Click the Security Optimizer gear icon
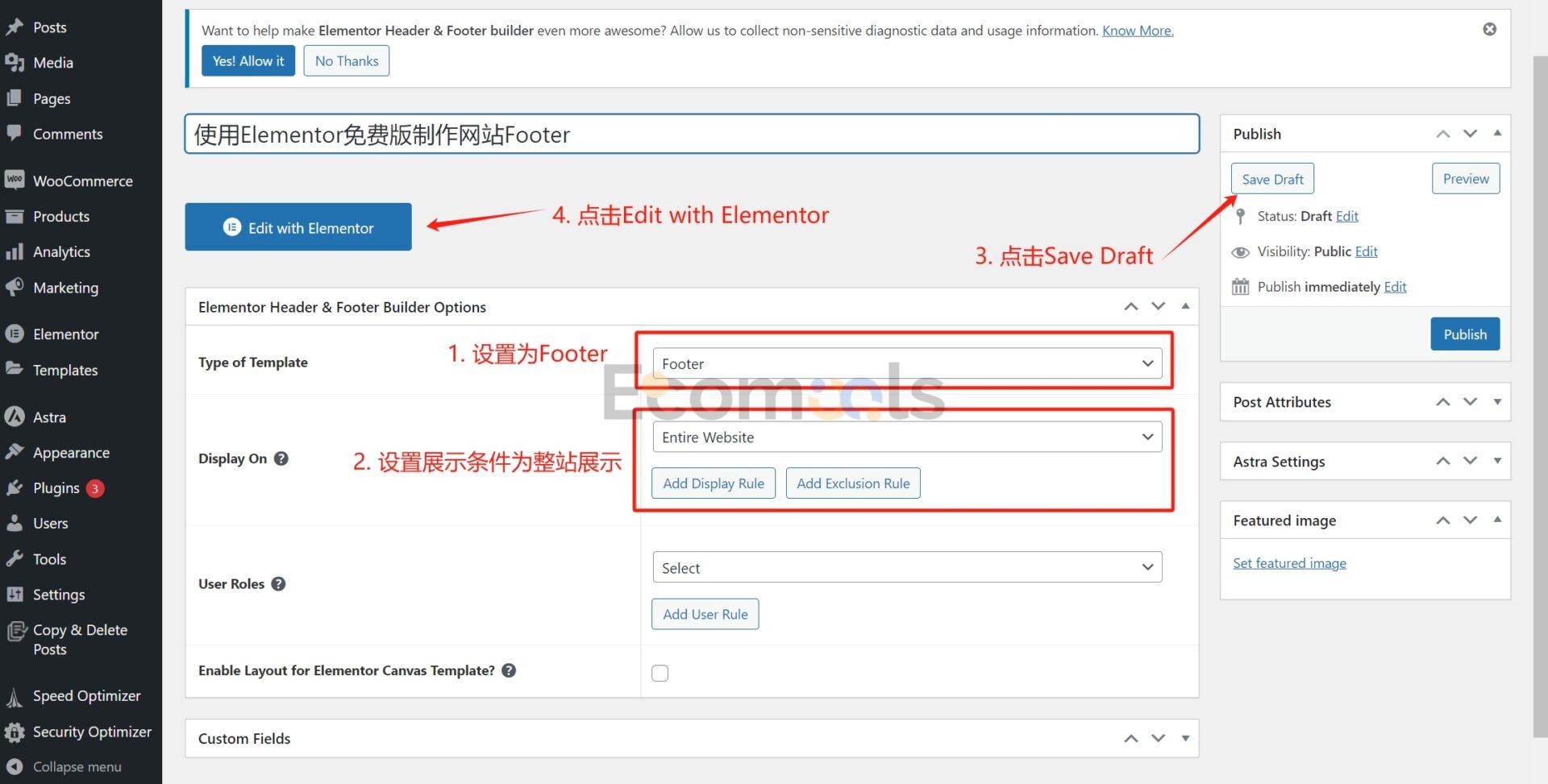The width and height of the screenshot is (1548, 784). coord(15,732)
